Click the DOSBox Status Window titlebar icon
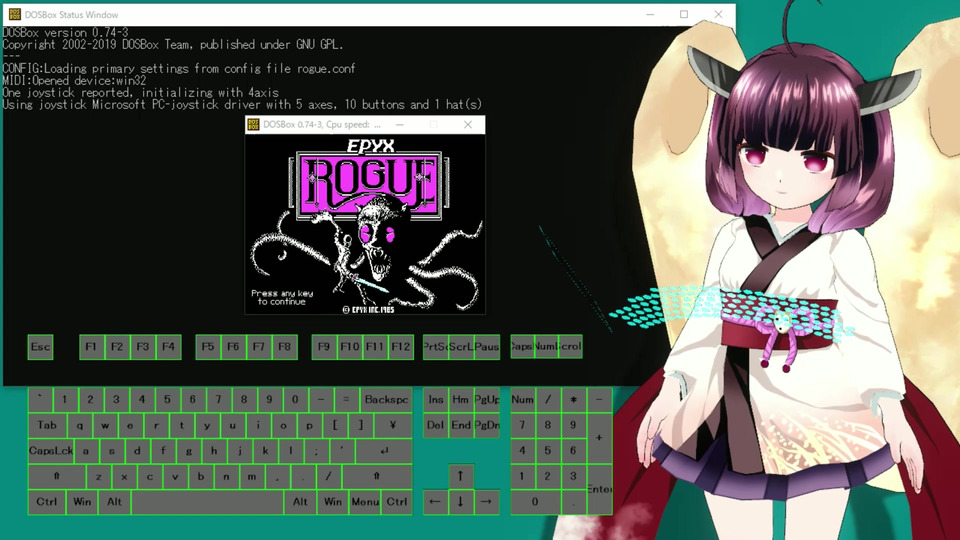The image size is (960, 540). 14,14
